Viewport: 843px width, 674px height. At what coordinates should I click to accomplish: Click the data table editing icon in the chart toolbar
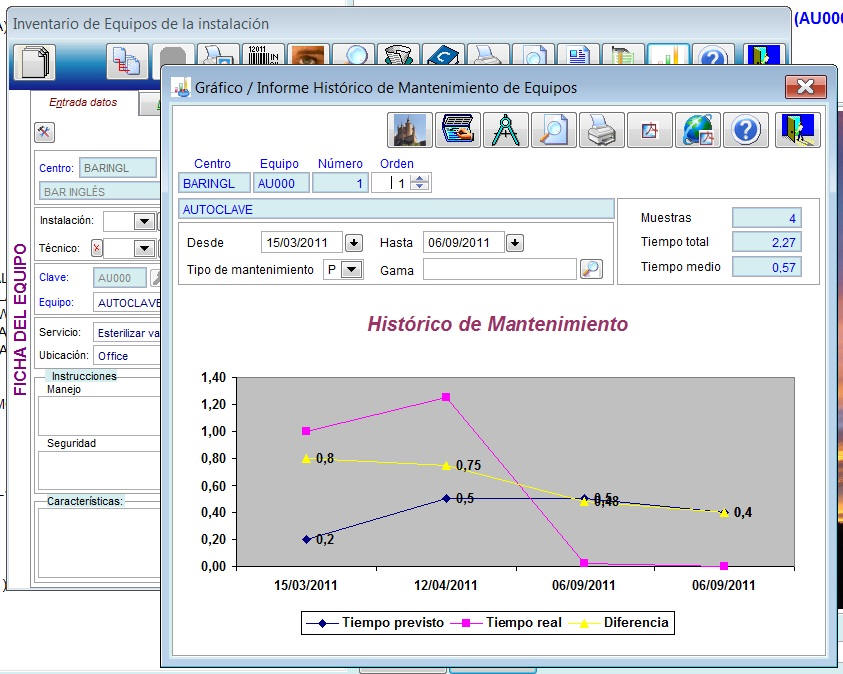(458, 130)
